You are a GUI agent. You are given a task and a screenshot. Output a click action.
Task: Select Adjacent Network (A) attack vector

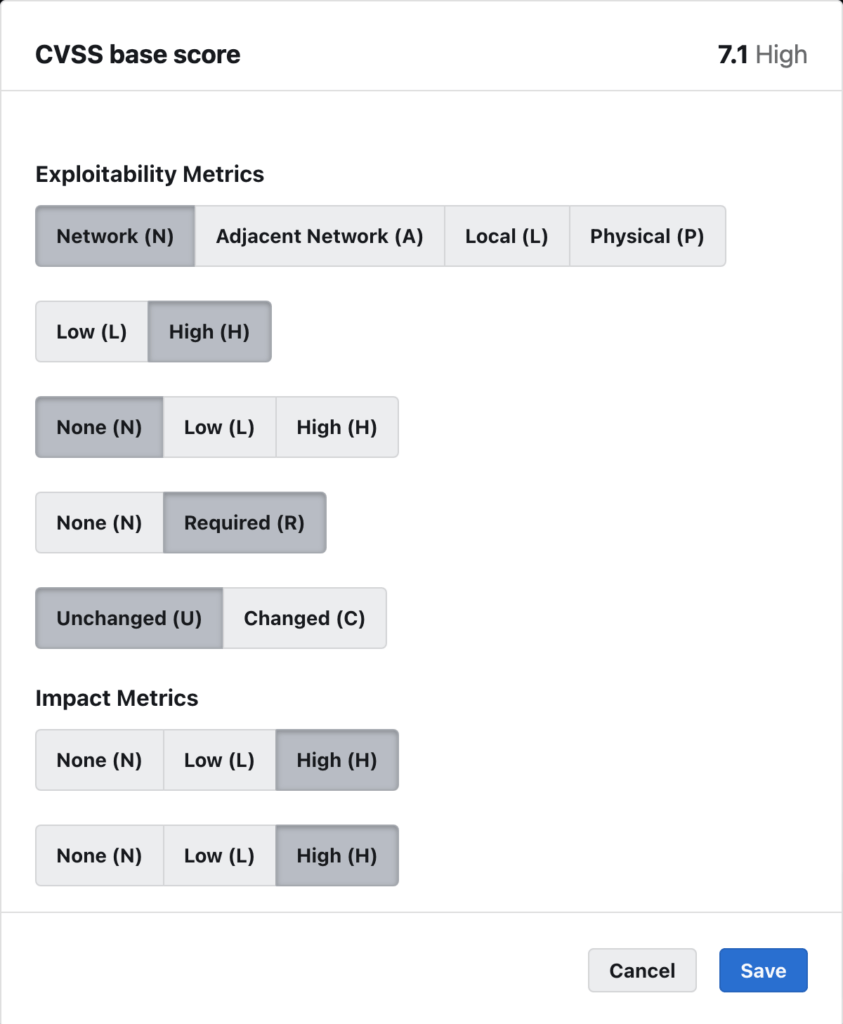coord(319,236)
